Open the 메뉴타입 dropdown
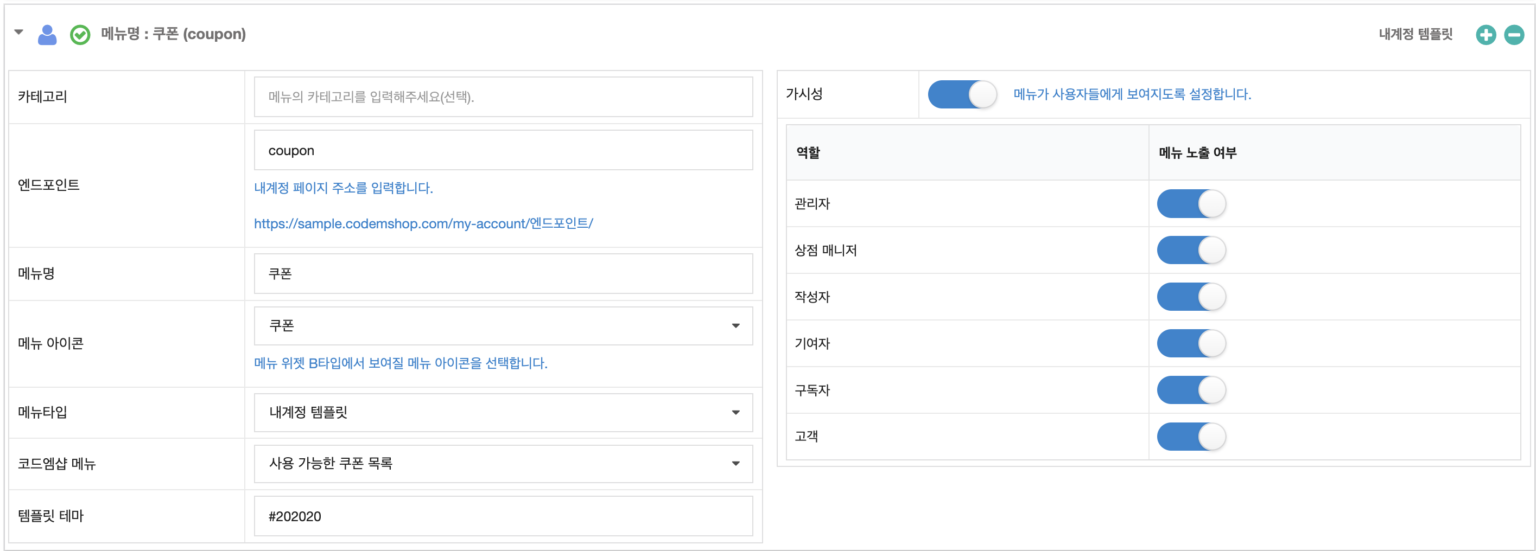 (503, 412)
